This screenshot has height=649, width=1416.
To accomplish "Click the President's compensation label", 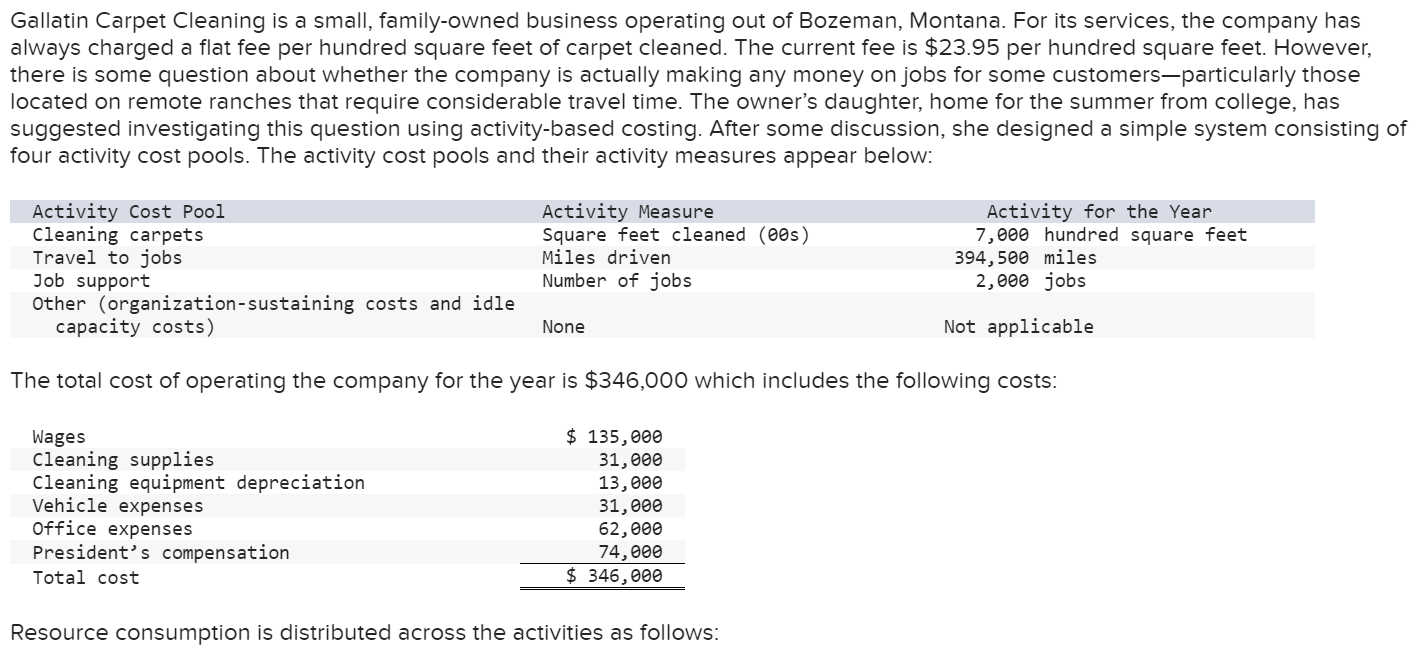I will 161,552.
